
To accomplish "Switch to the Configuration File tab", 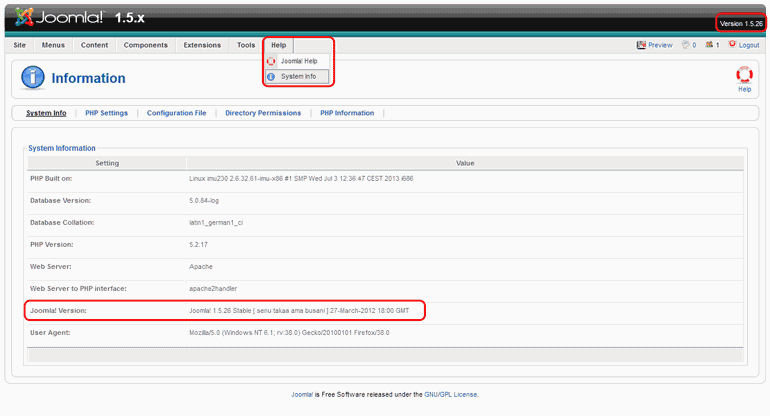I will 177,113.
